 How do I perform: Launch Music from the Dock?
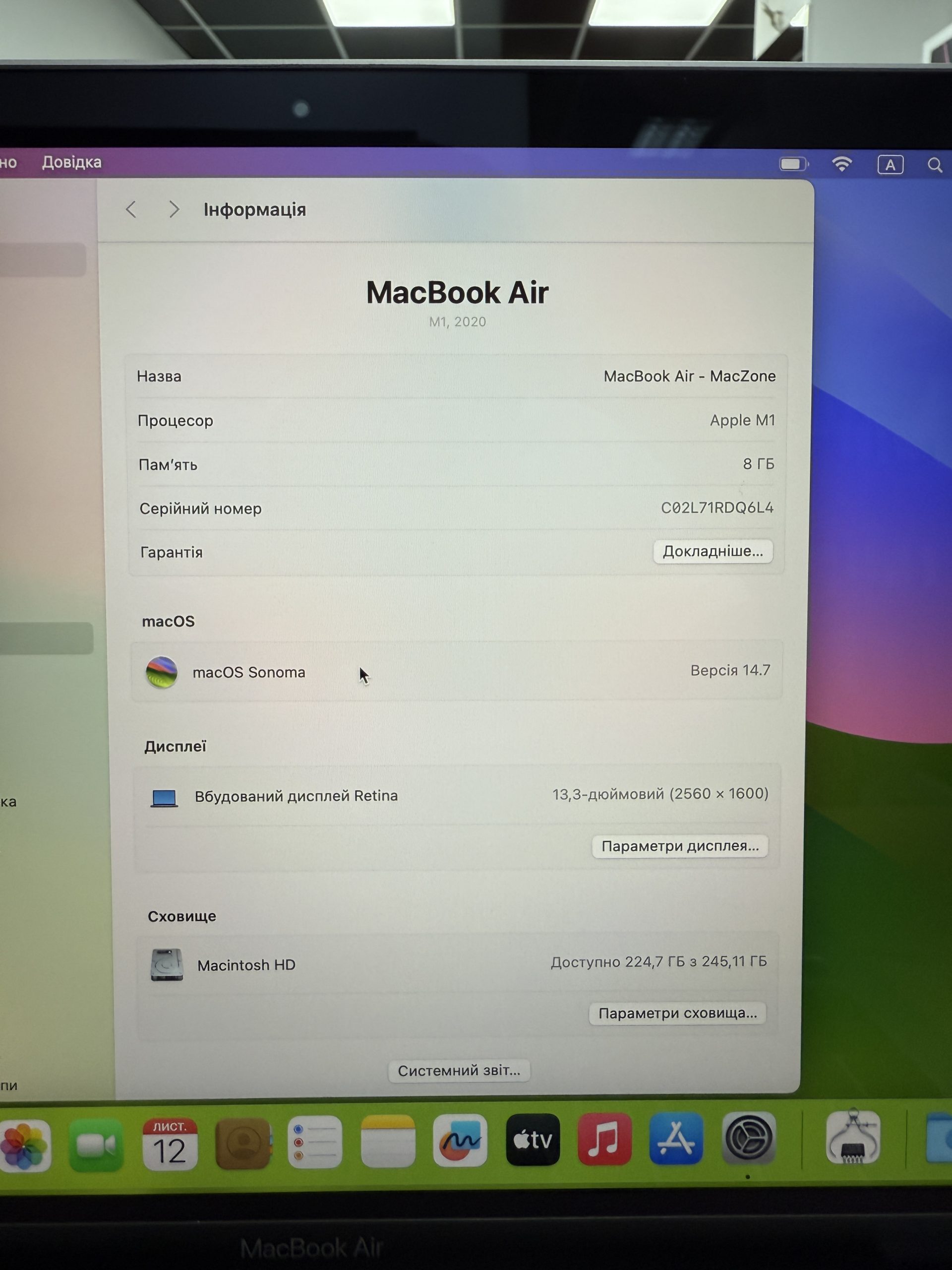coord(605,1139)
